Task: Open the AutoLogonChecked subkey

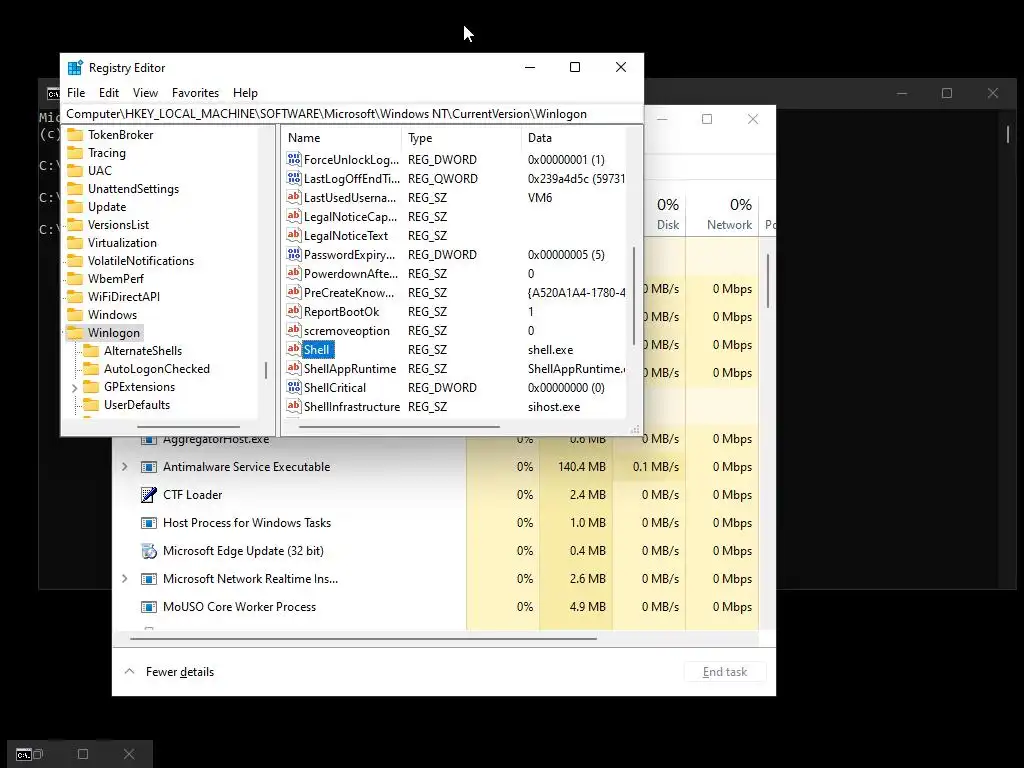Action: pyautogui.click(x=157, y=368)
